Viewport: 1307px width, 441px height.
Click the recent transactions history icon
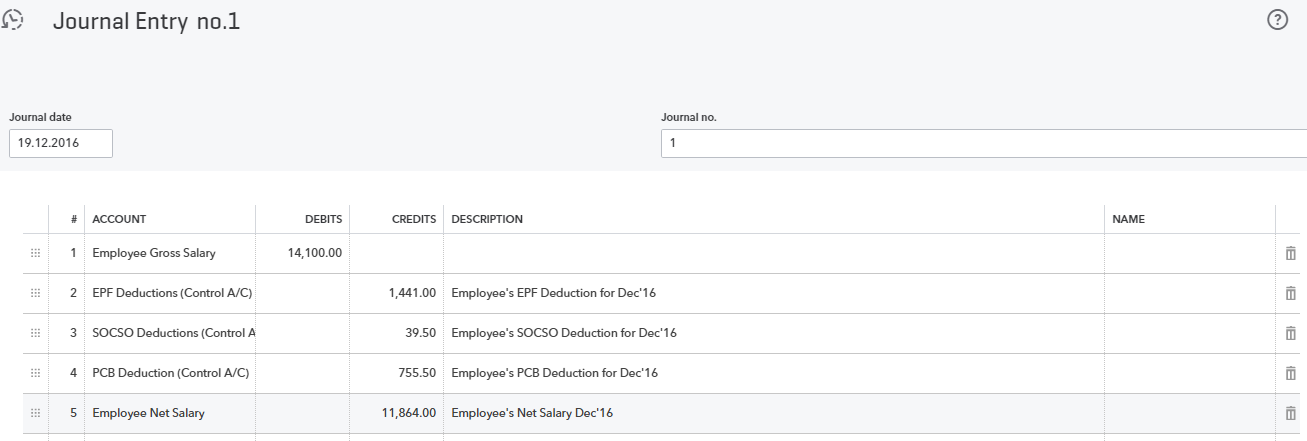(x=14, y=20)
